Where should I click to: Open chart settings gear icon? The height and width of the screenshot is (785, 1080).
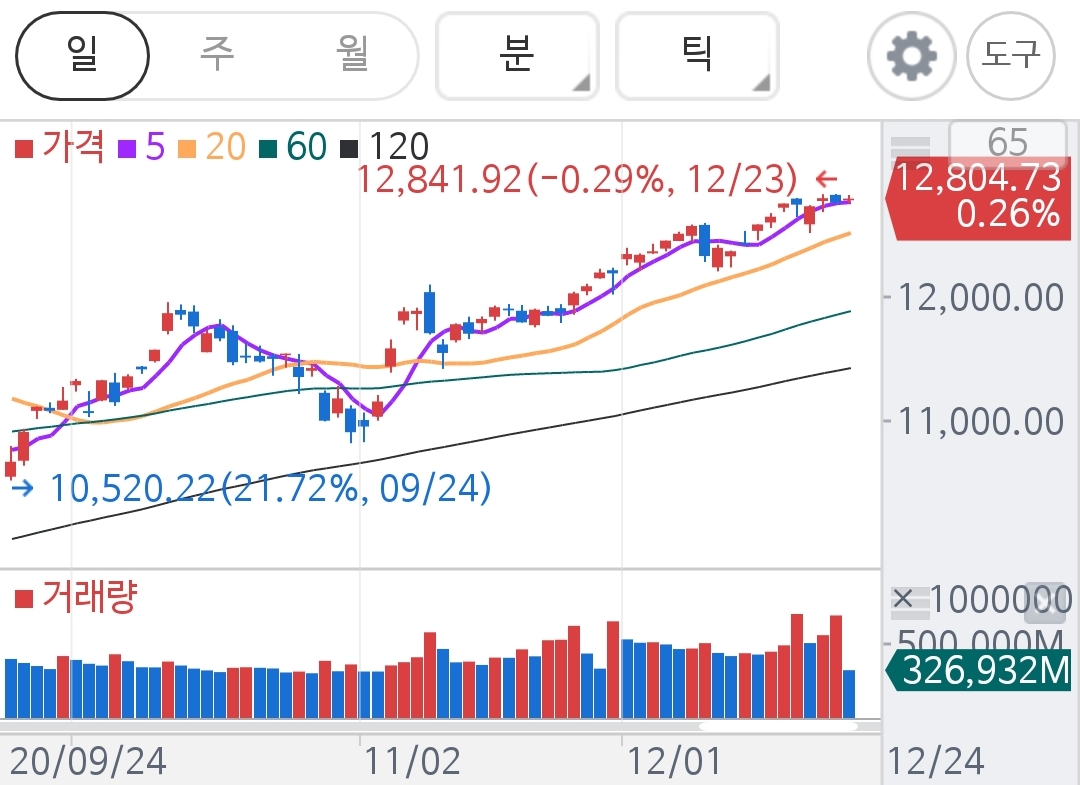(911, 56)
